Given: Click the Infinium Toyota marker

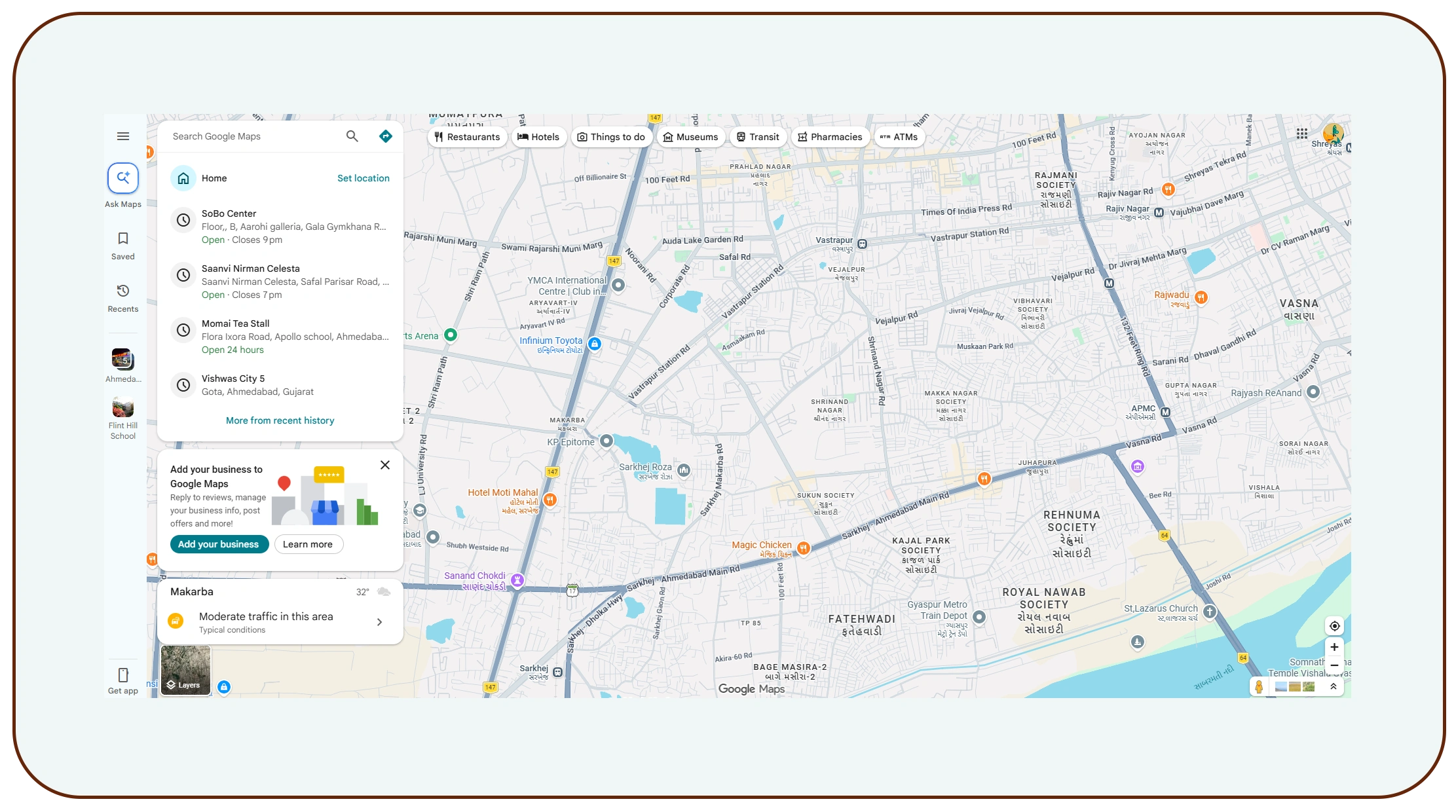Looking at the screenshot, I should (594, 344).
